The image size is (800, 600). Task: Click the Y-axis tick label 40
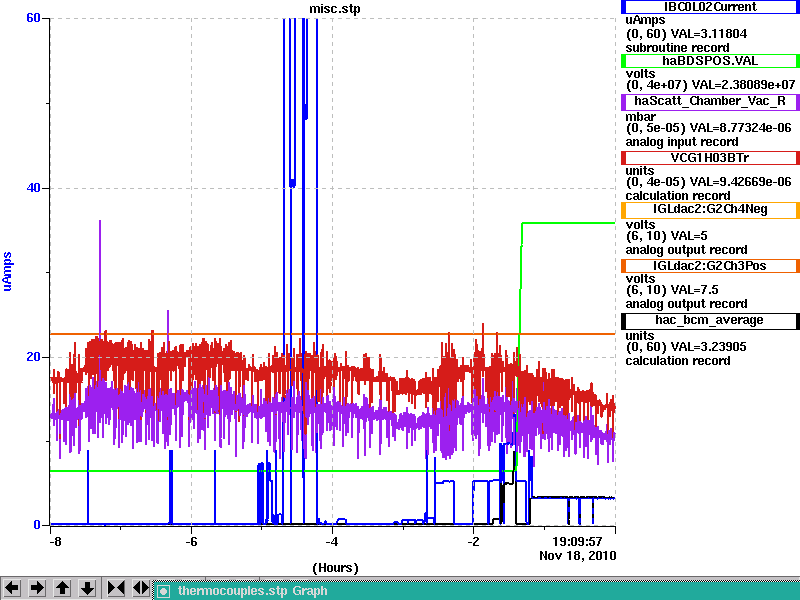(x=33, y=188)
